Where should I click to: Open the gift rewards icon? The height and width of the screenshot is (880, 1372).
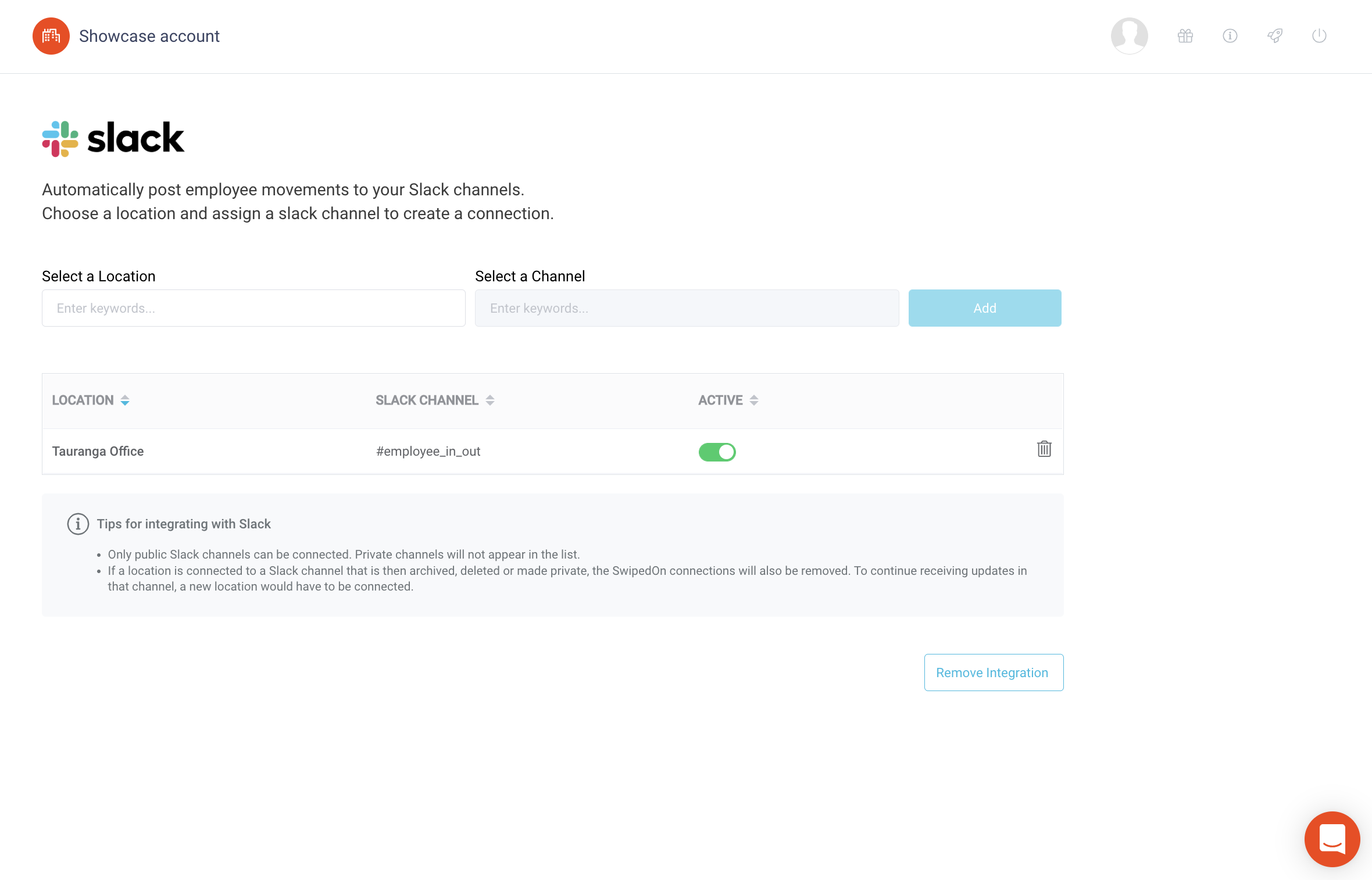pos(1185,36)
